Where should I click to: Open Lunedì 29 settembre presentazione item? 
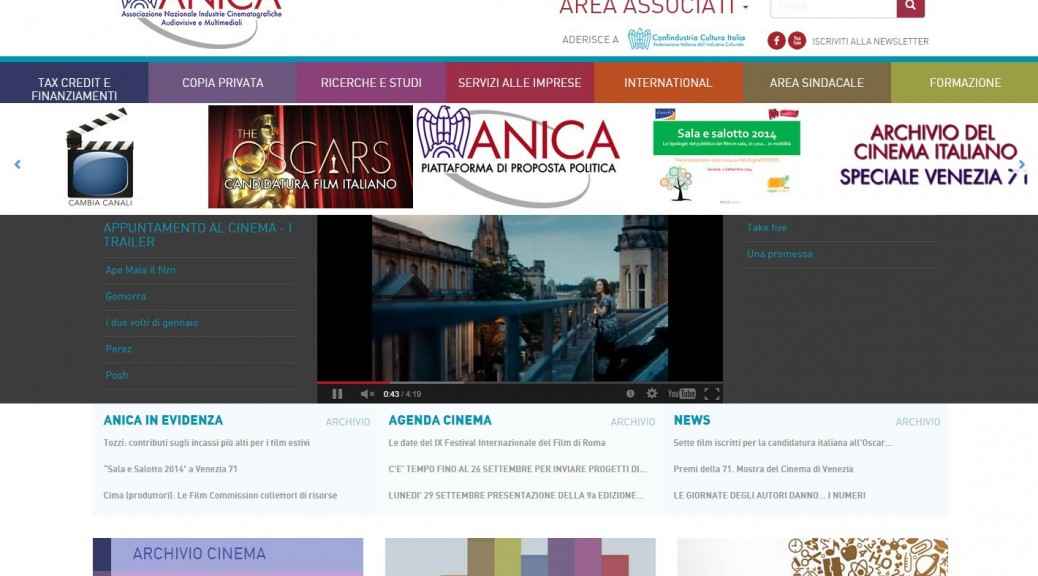516,495
